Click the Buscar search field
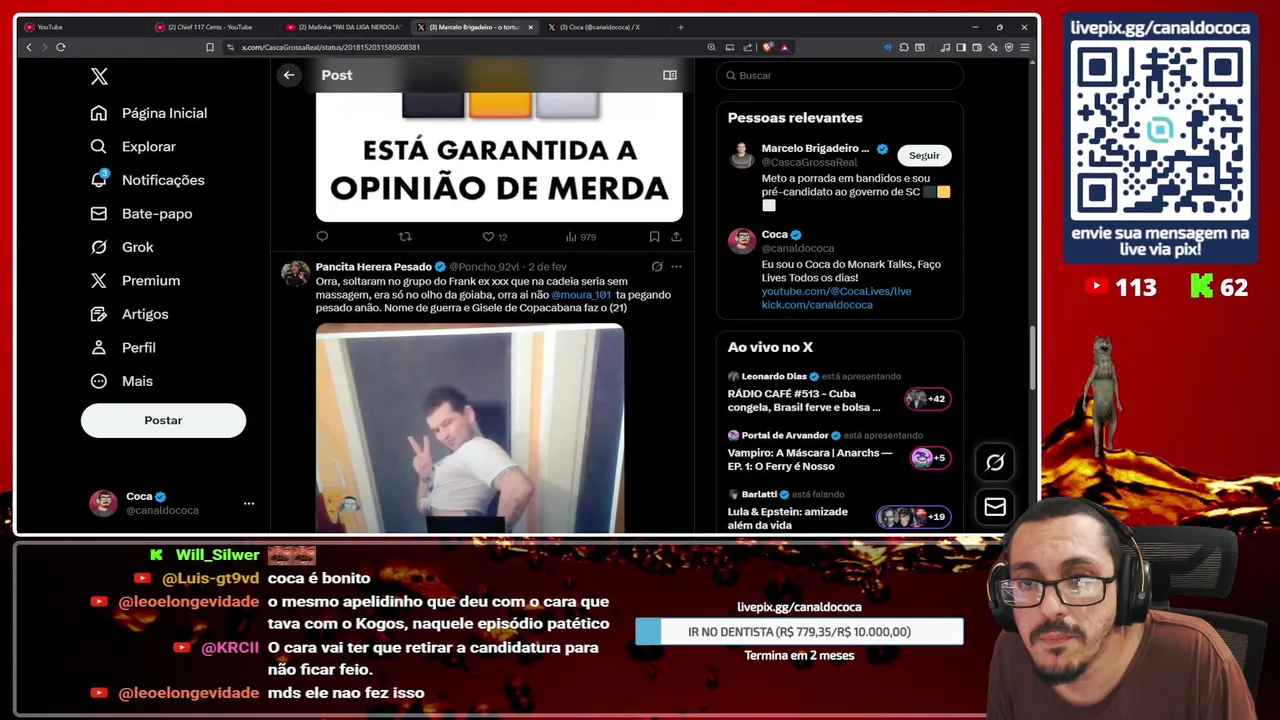This screenshot has width=1280, height=720. point(840,75)
